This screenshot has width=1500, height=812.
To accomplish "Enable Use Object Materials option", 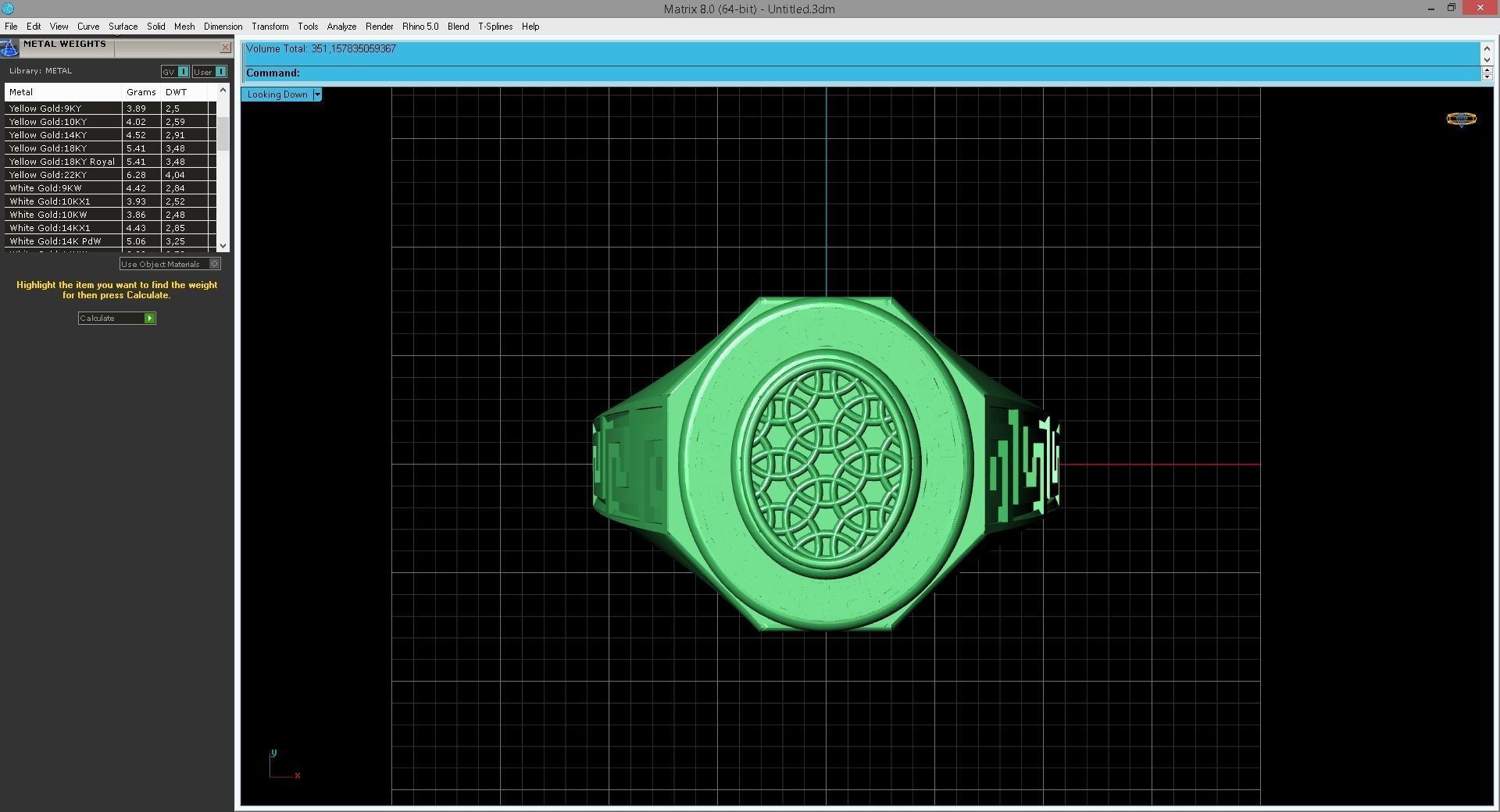I will (170, 264).
